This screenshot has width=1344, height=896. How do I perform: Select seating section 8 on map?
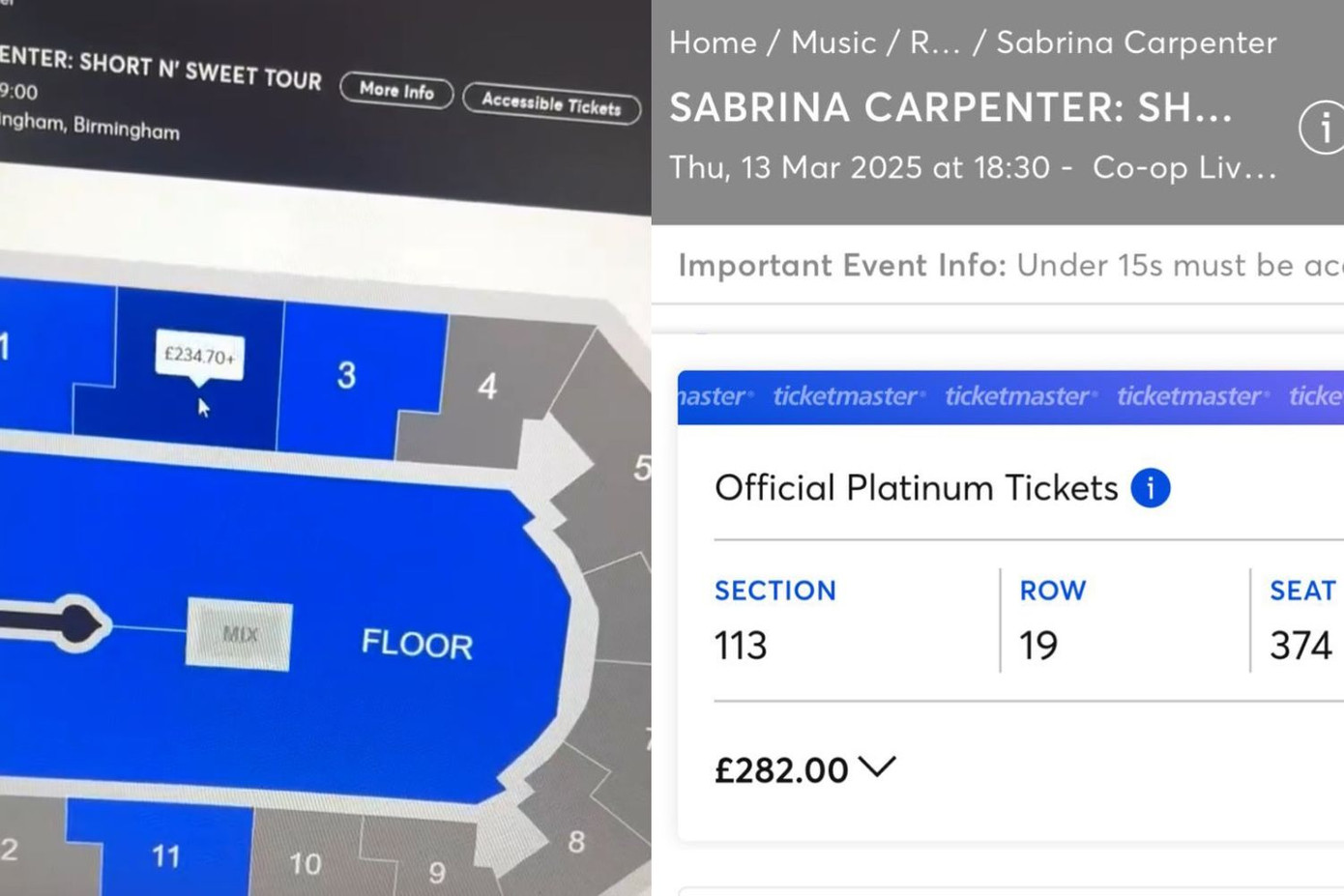coord(575,842)
